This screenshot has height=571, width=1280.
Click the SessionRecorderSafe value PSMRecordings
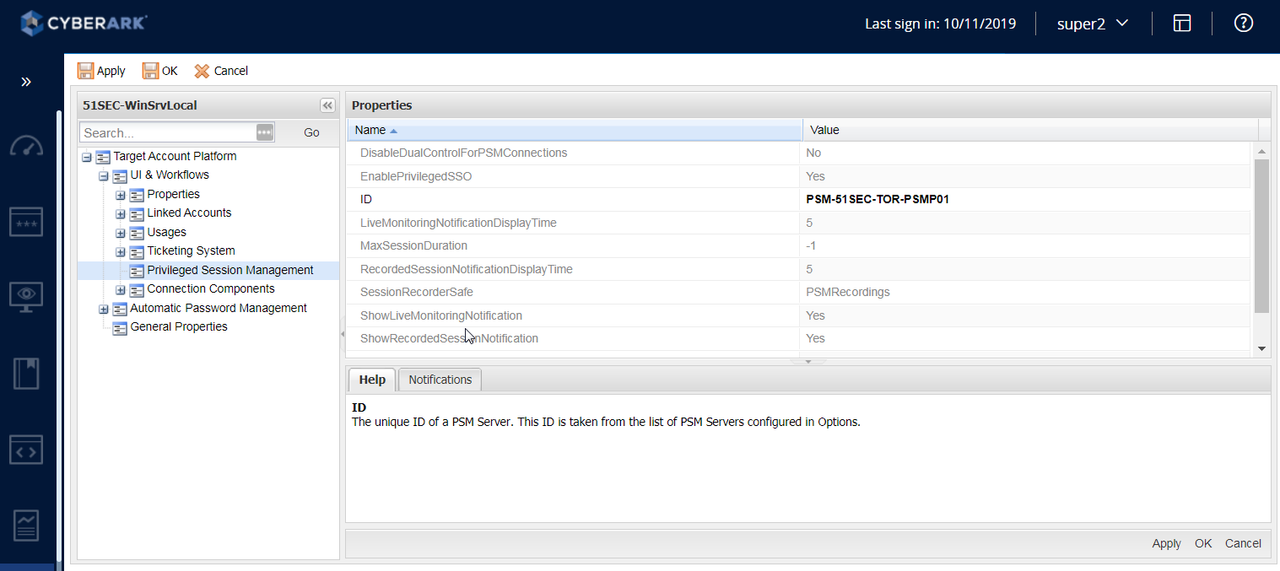coord(847,292)
